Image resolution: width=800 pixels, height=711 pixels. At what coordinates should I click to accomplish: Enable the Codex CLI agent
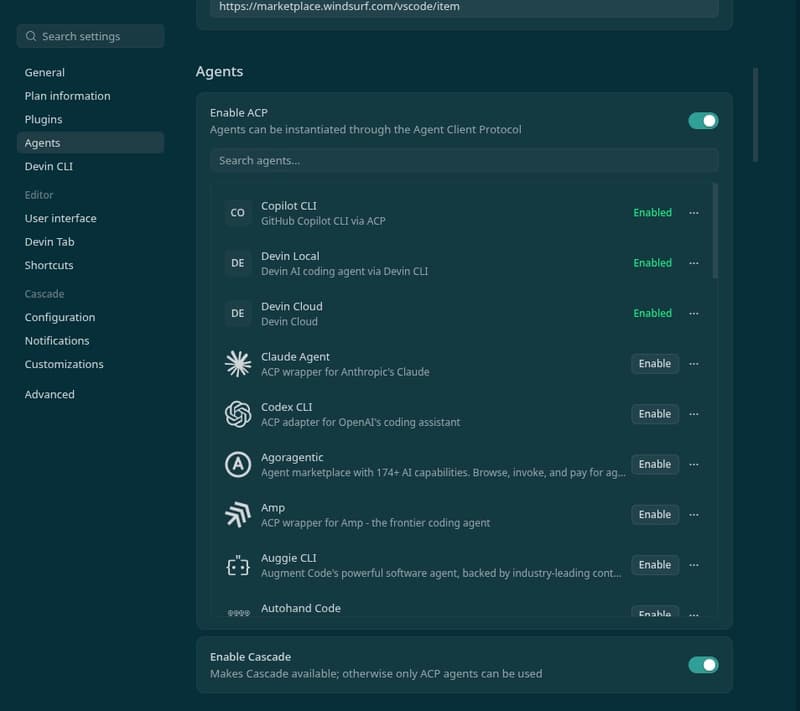tap(655, 414)
